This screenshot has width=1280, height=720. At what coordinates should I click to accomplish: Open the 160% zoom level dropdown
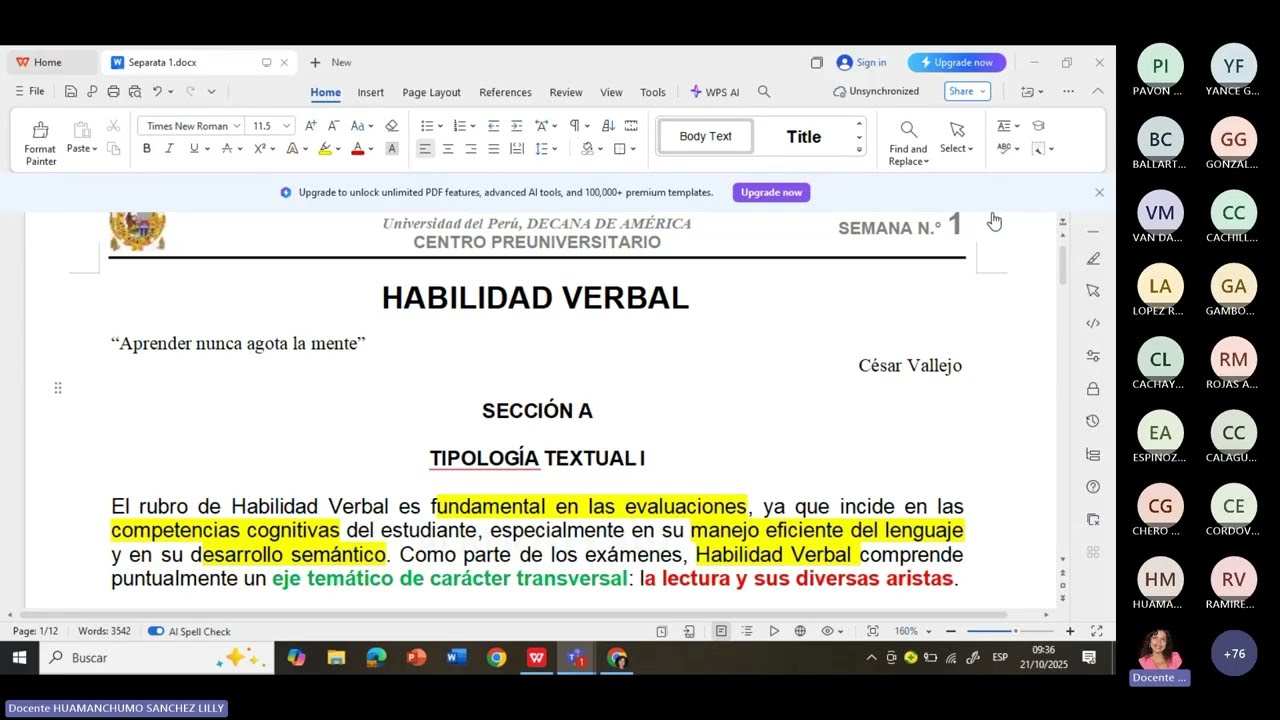(x=929, y=631)
